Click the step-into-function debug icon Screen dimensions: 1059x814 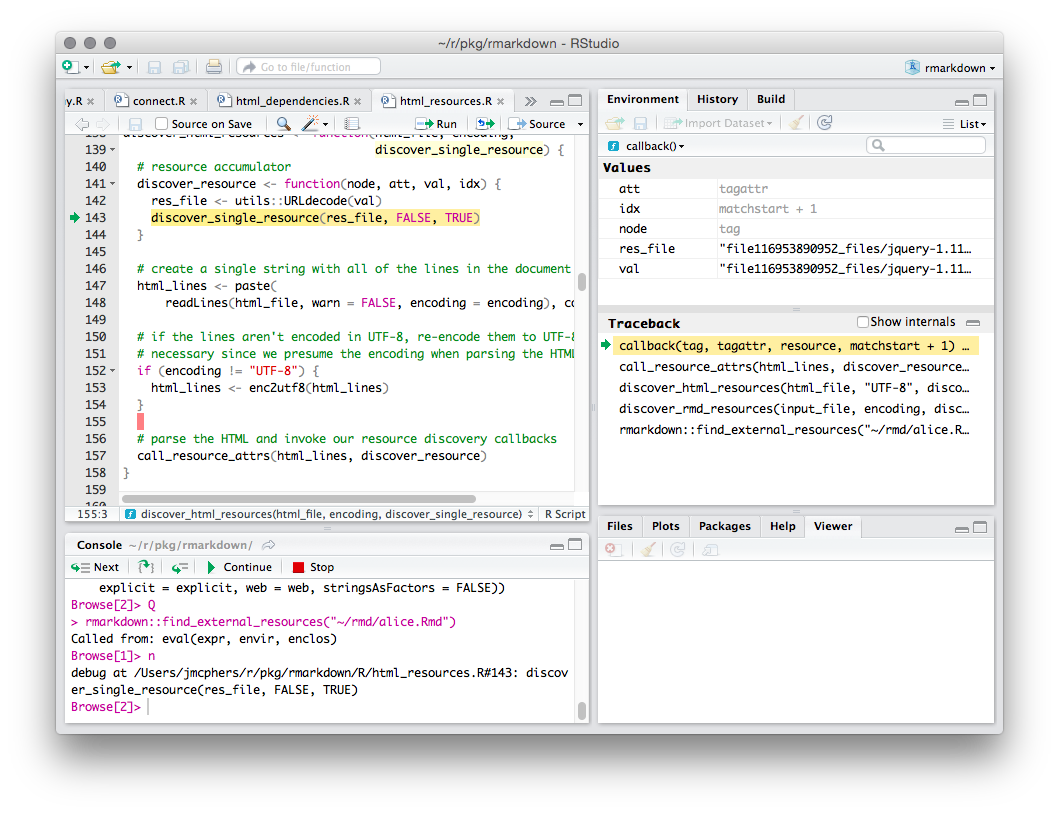[x=144, y=567]
